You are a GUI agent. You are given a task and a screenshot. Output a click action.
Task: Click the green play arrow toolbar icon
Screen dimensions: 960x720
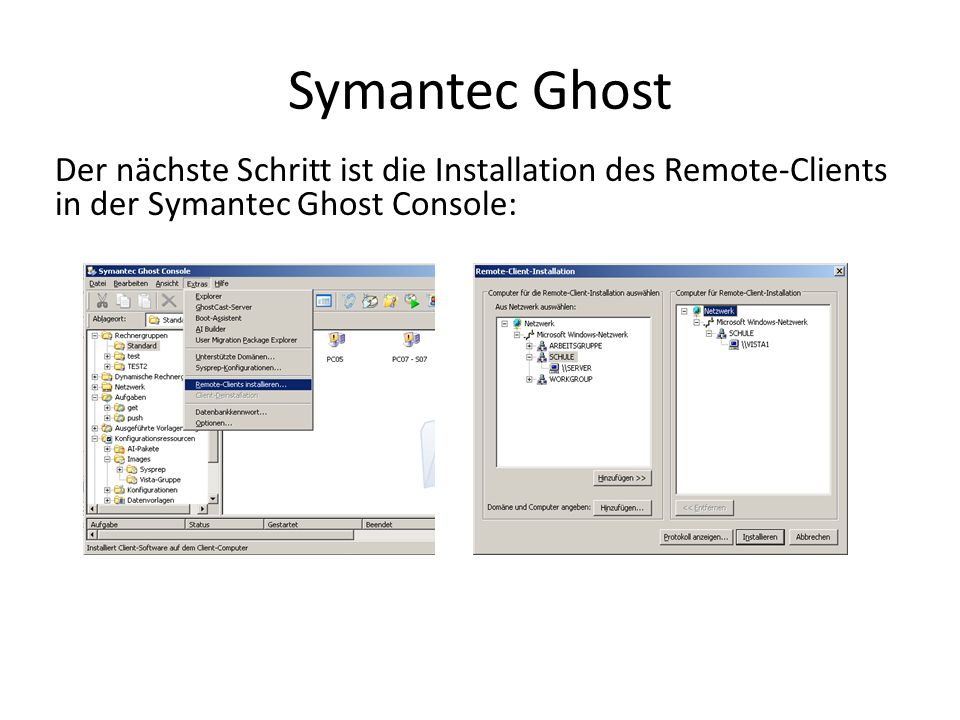(412, 301)
